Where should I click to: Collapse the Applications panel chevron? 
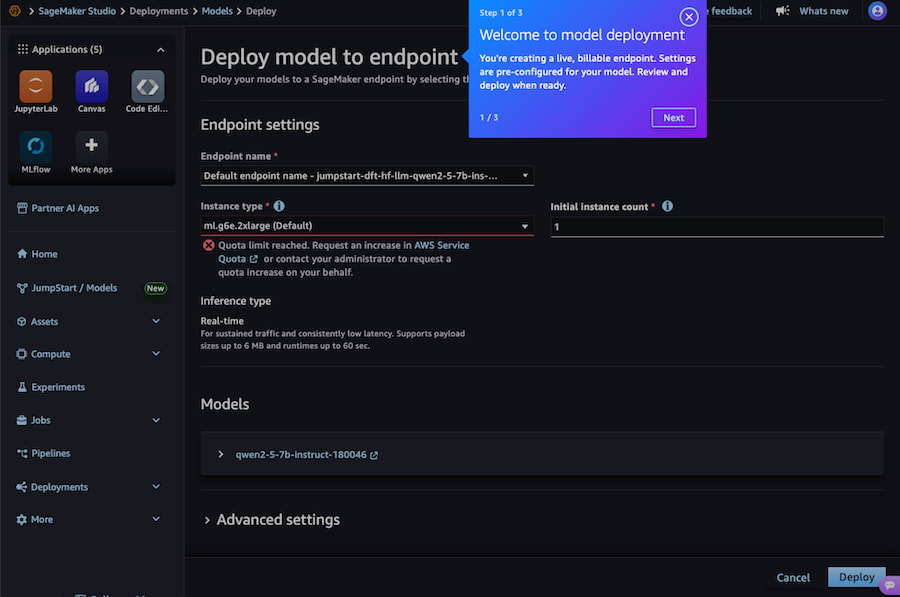click(x=161, y=50)
